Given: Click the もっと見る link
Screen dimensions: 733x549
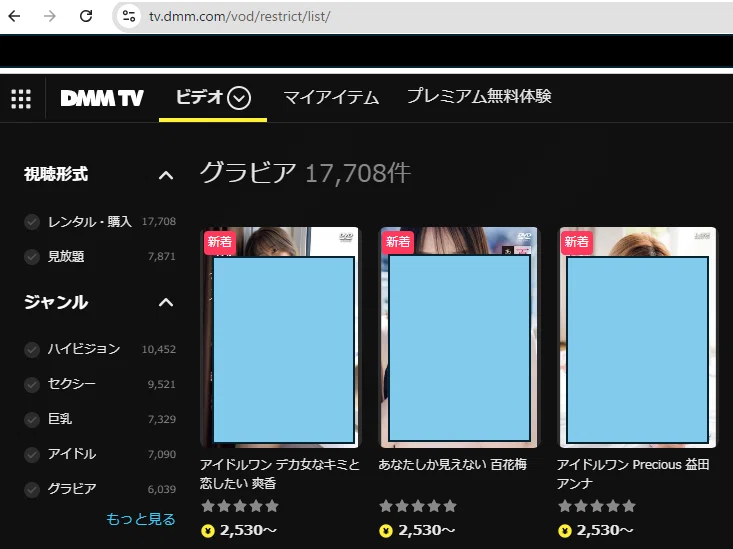Looking at the screenshot, I should pos(141,519).
